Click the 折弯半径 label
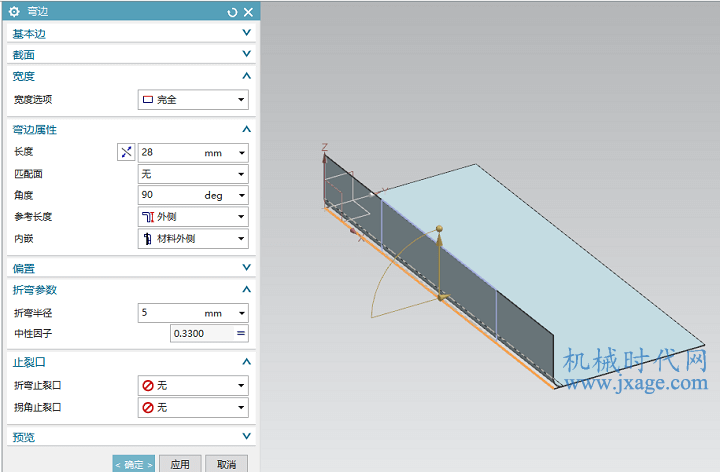Viewport: 720px width, 472px height. 33,313
